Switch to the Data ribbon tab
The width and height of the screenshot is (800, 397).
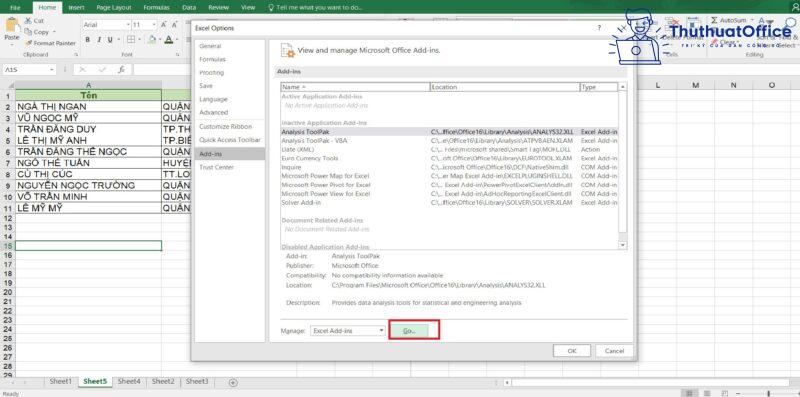point(189,8)
